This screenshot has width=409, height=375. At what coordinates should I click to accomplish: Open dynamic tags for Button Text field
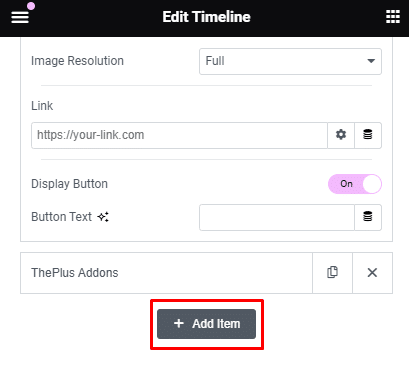coord(368,217)
